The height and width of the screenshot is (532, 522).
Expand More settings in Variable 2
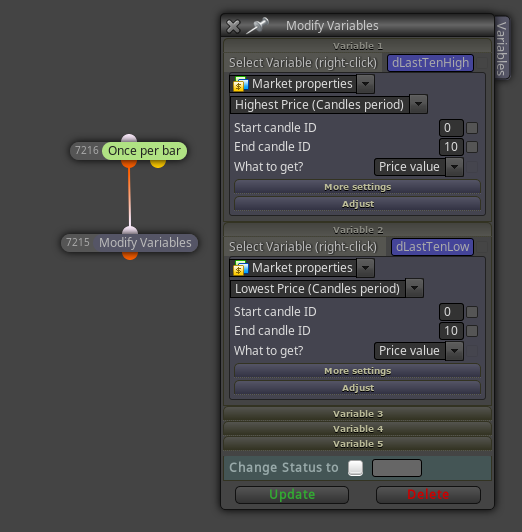[x=357, y=371]
